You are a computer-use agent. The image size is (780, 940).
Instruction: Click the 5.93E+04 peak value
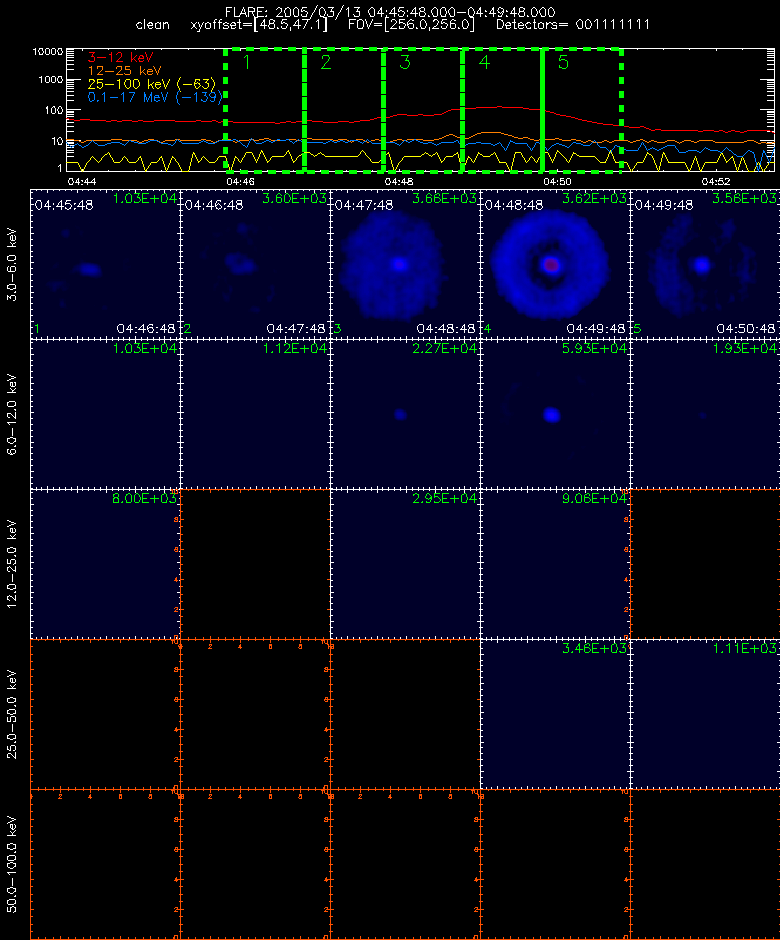click(x=594, y=348)
